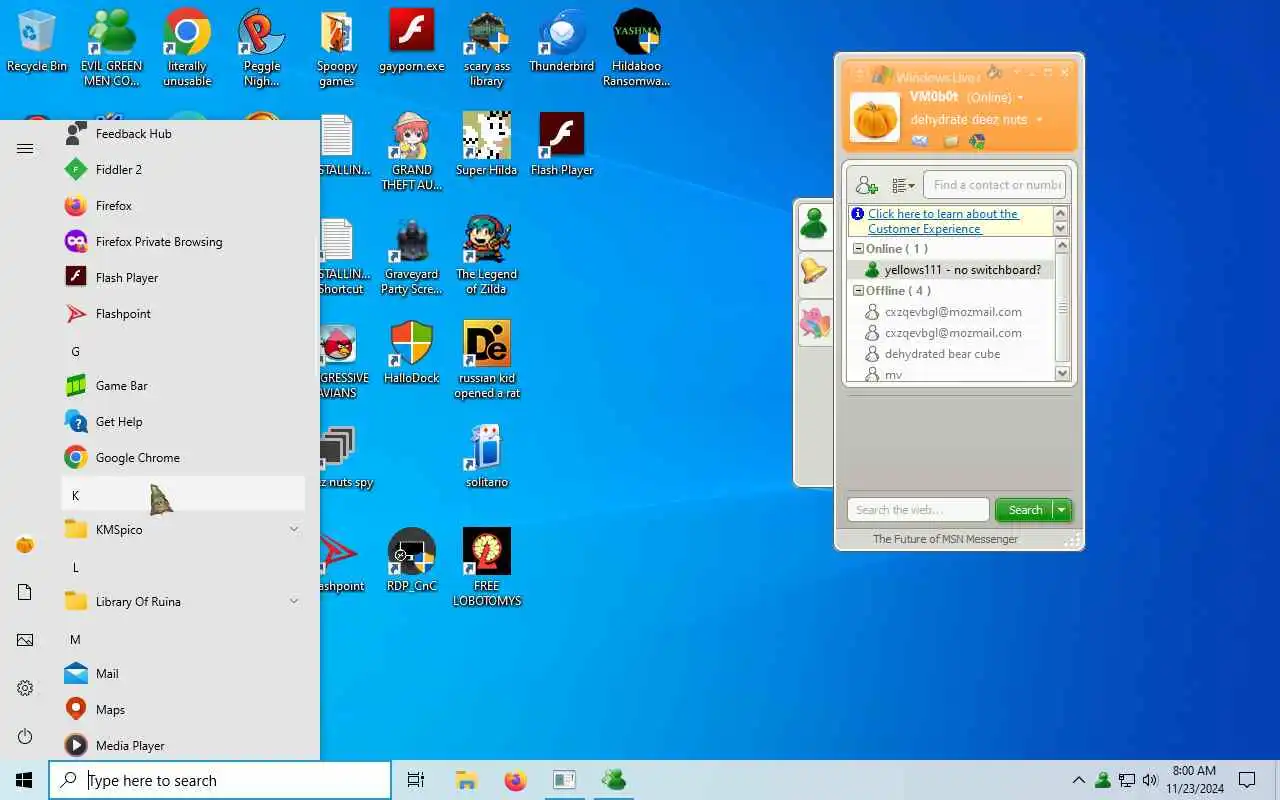Viewport: 1280px width, 800px height.
Task: Open the Power options in Start menu
Action: click(25, 737)
